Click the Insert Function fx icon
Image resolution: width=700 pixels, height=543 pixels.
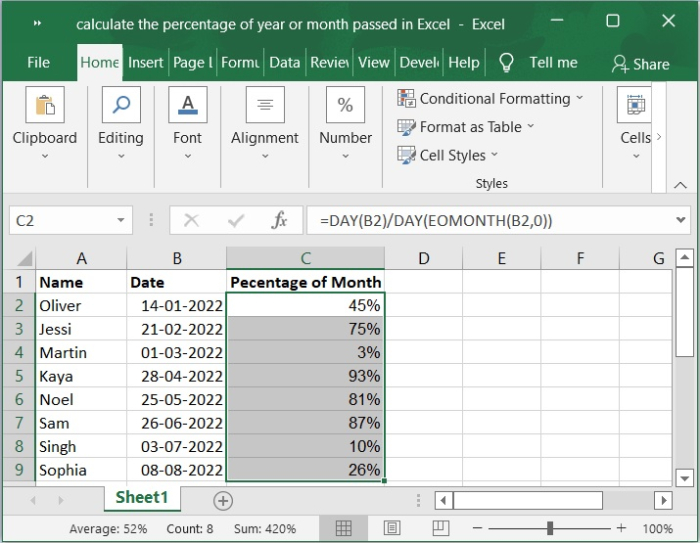pyautogui.click(x=280, y=220)
